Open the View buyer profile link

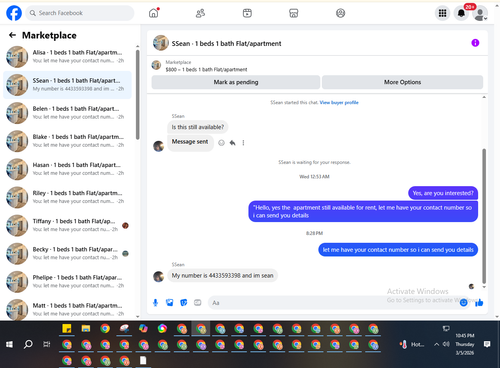click(x=339, y=102)
